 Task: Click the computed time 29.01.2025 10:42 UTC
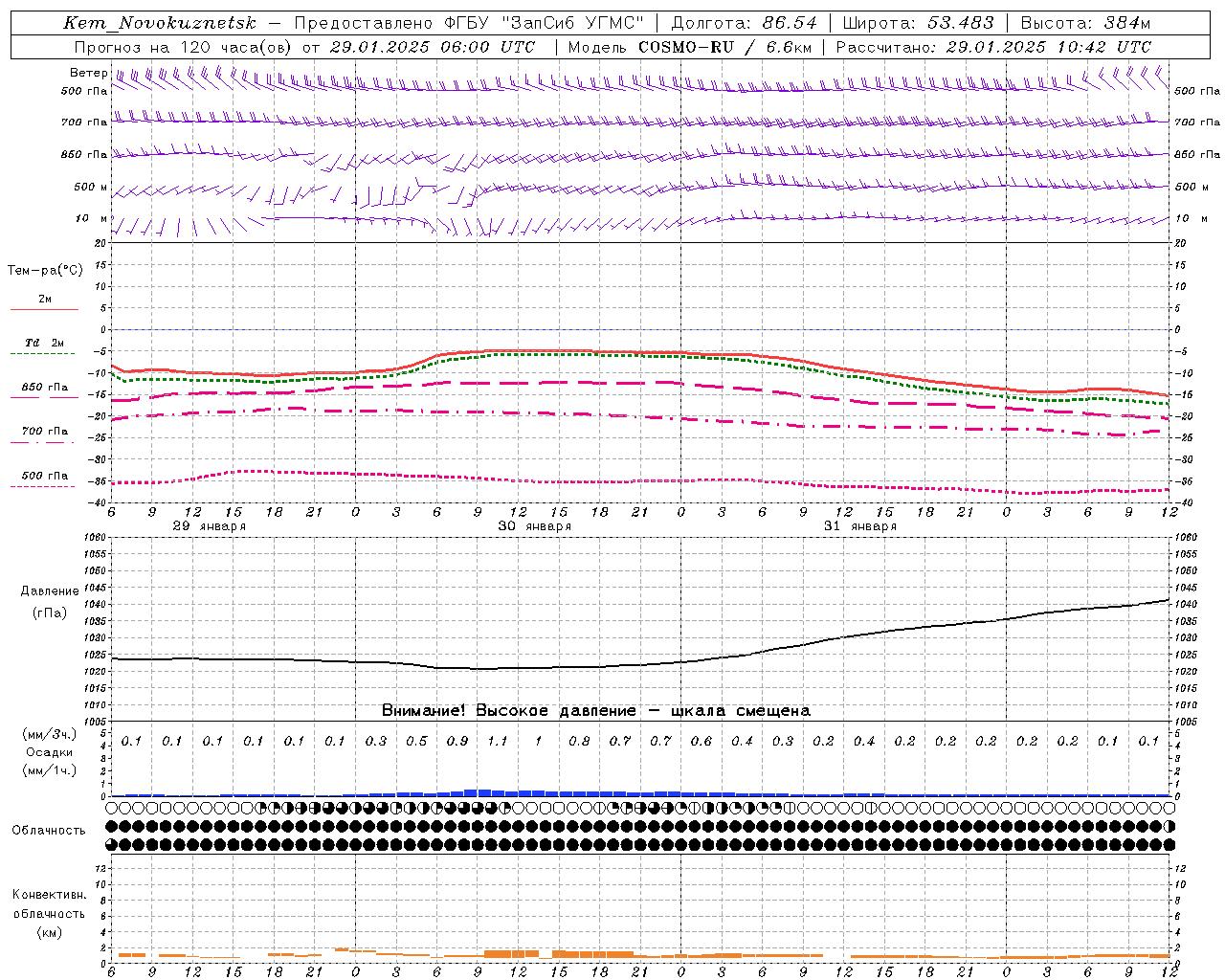[x=1049, y=47]
